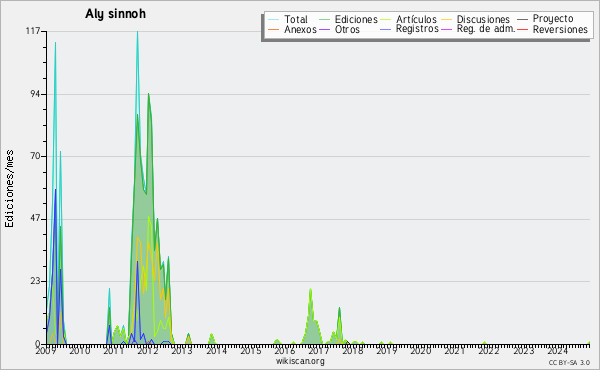Screen dimensions: 600x370
Task: Click the x-axis year 2019
Action: coord(386,351)
